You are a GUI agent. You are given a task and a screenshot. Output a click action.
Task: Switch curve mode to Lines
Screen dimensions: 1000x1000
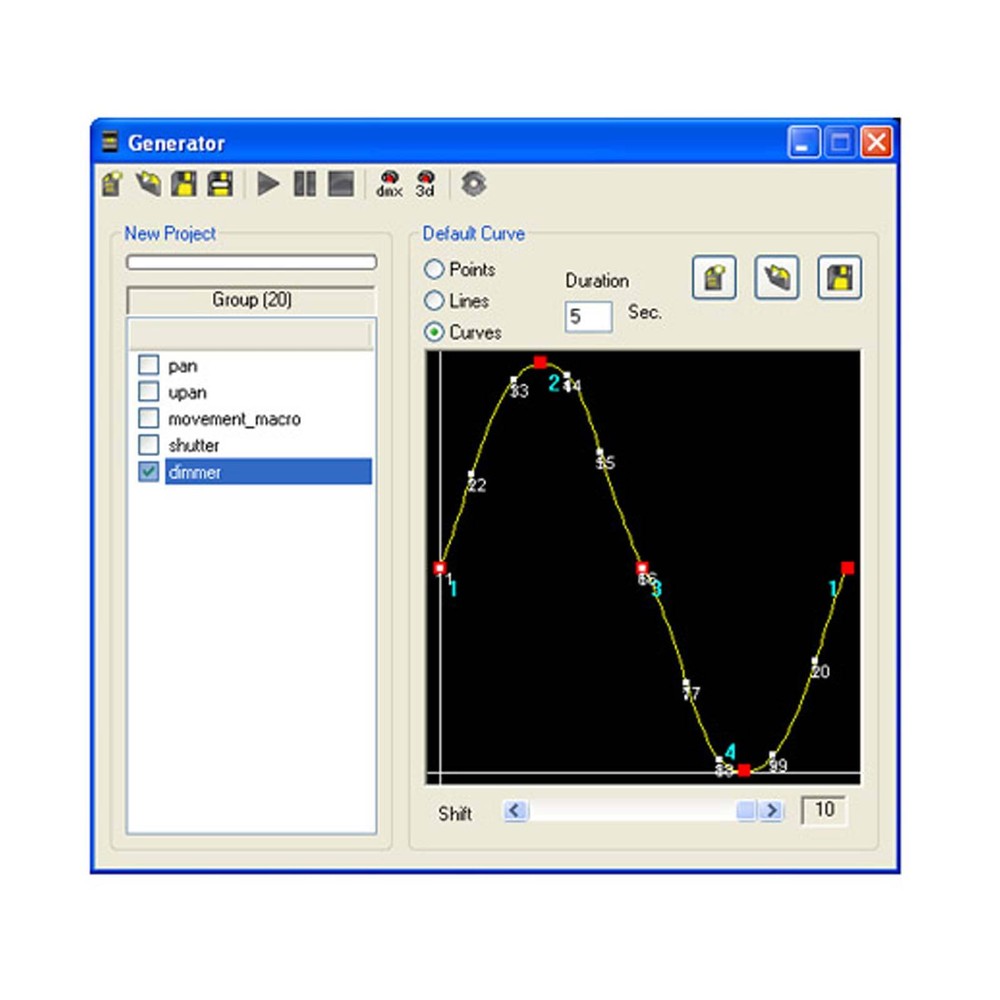[434, 301]
